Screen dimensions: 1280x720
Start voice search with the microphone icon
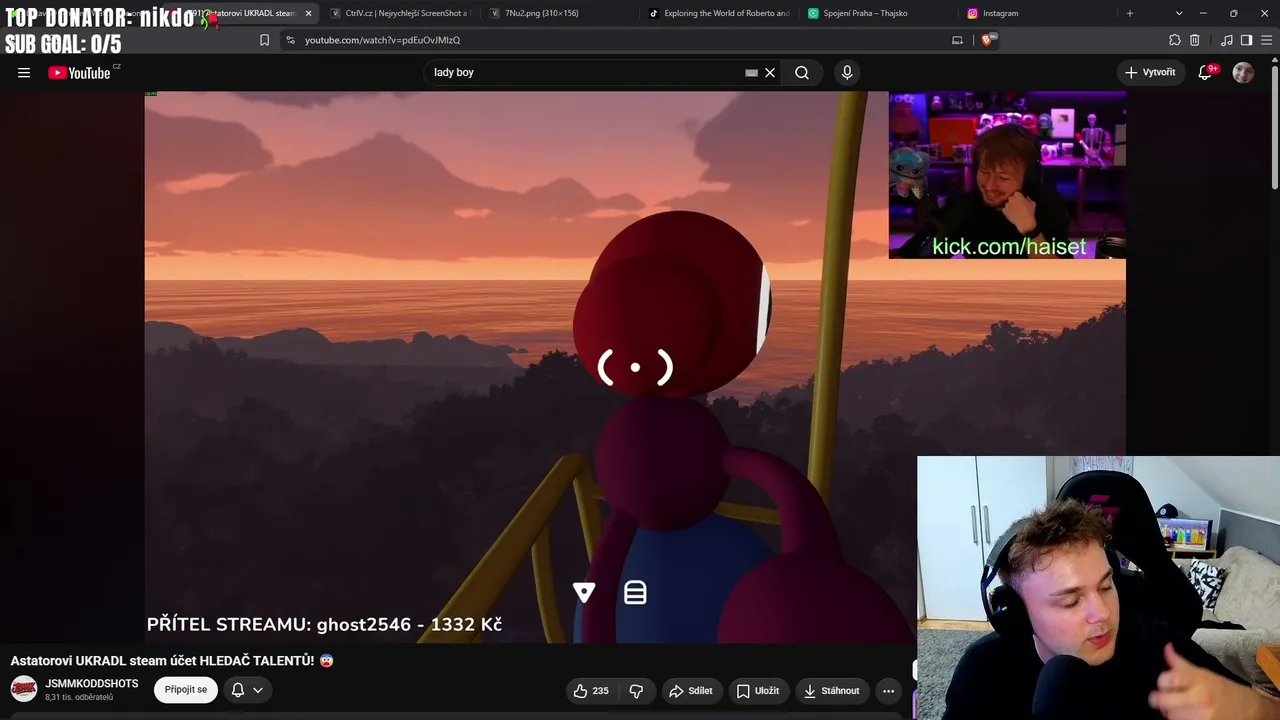point(847,72)
